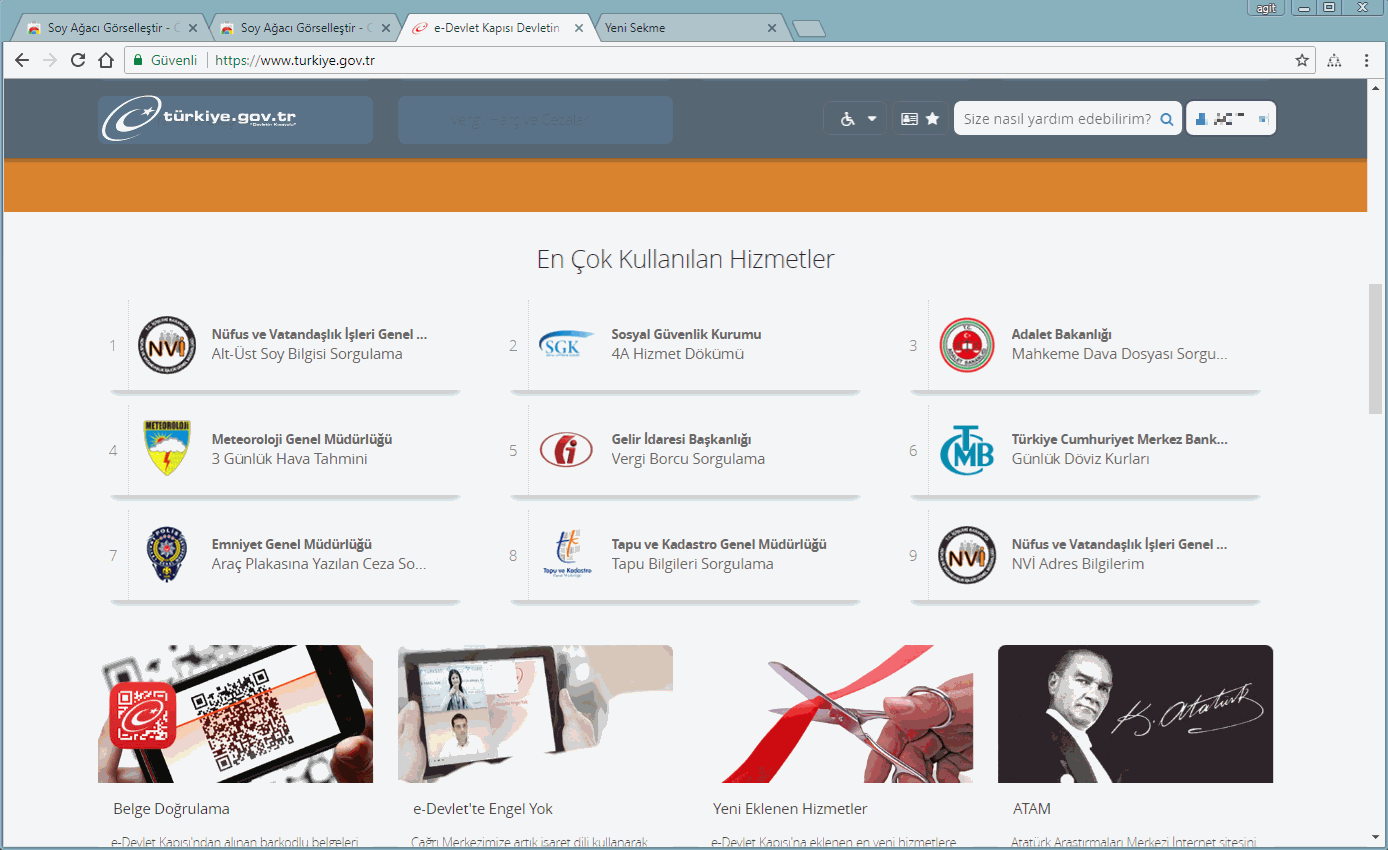Click the Emniyet Genel Müdürlüğü police badge

tap(166, 554)
